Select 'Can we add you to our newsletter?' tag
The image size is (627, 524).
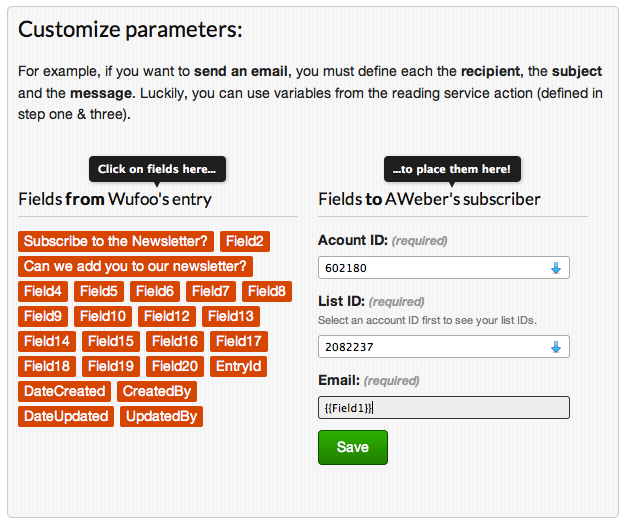(135, 266)
